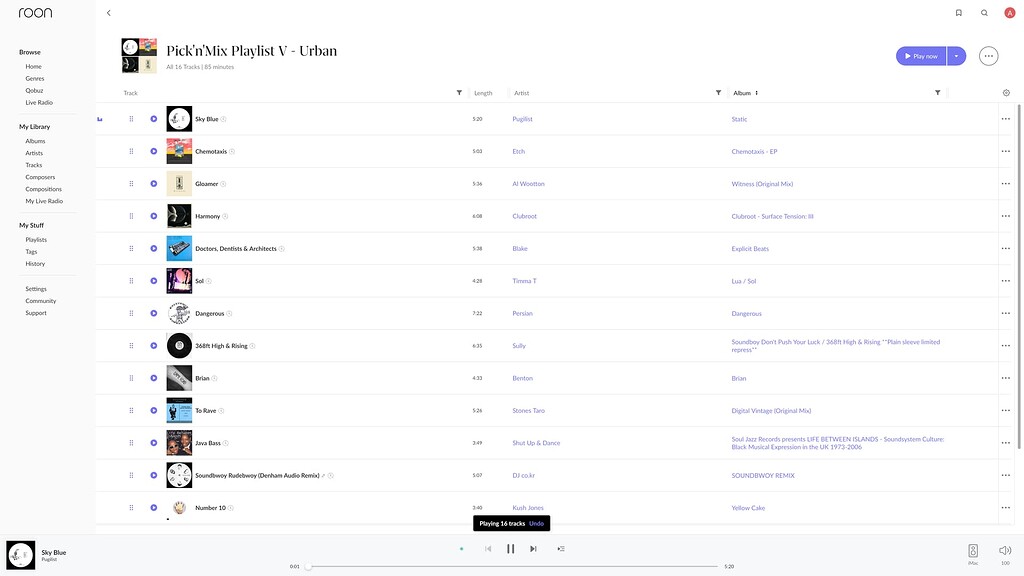Image resolution: width=1024 pixels, height=576 pixels.
Task: Open more options for To Rave row
Action: [x=1006, y=411]
